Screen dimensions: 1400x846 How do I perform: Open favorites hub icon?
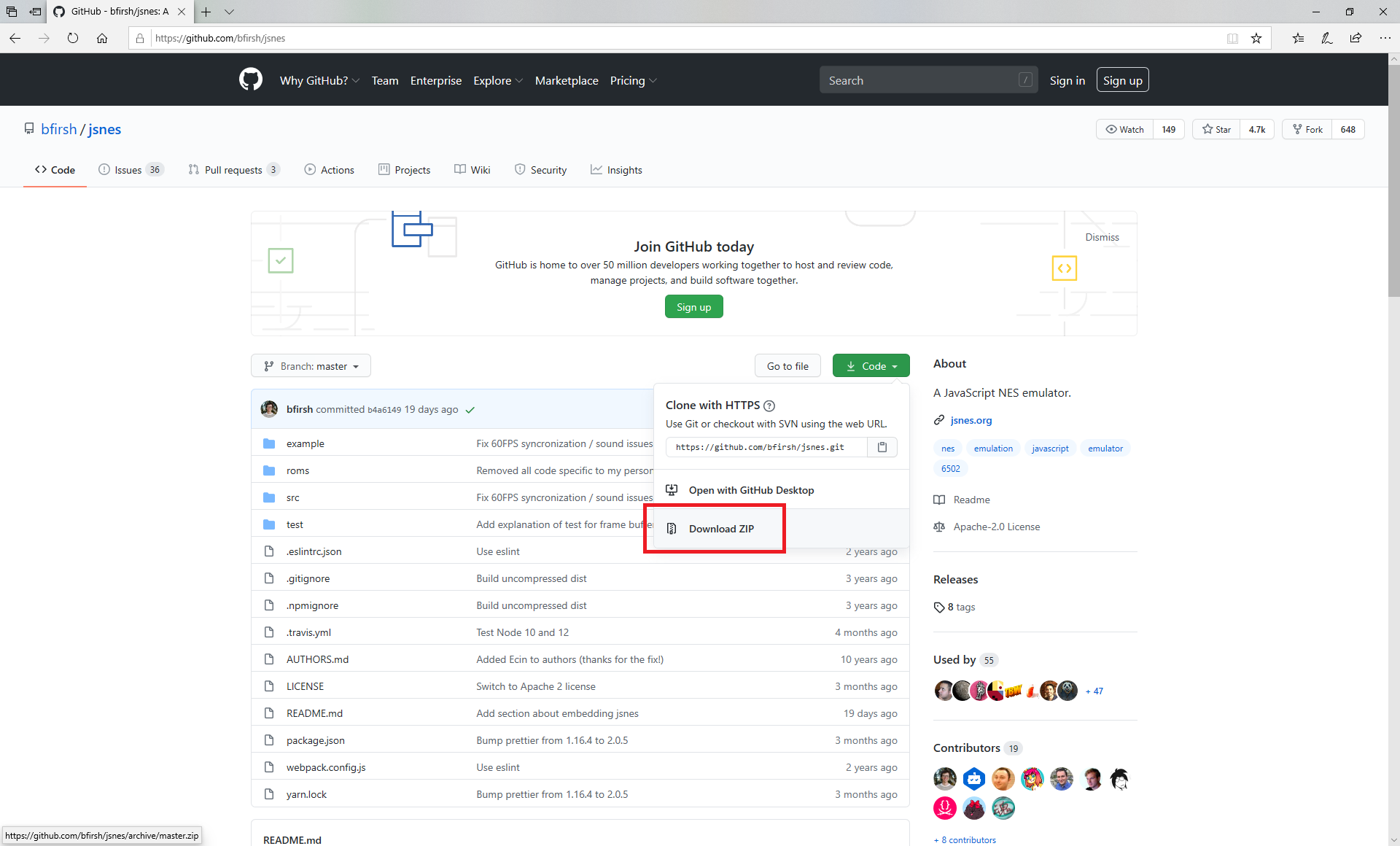tap(1299, 38)
